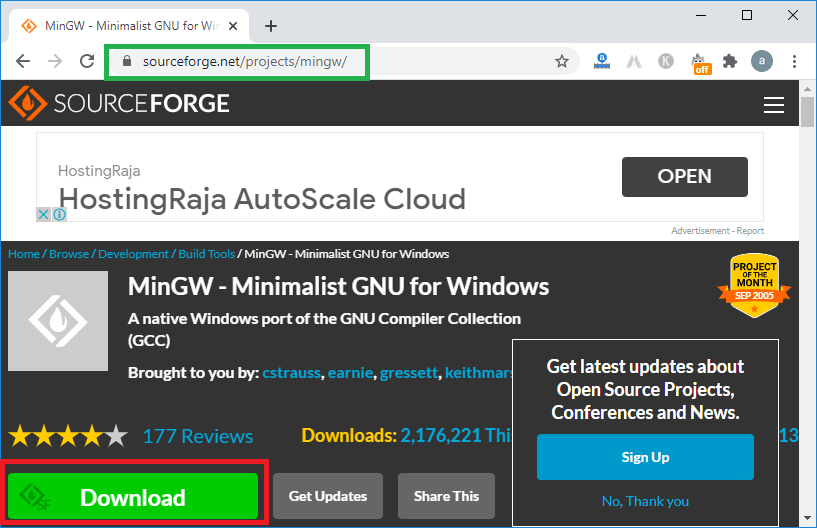
Task: Click the MinGW project logo thumbnail
Action: (58, 321)
